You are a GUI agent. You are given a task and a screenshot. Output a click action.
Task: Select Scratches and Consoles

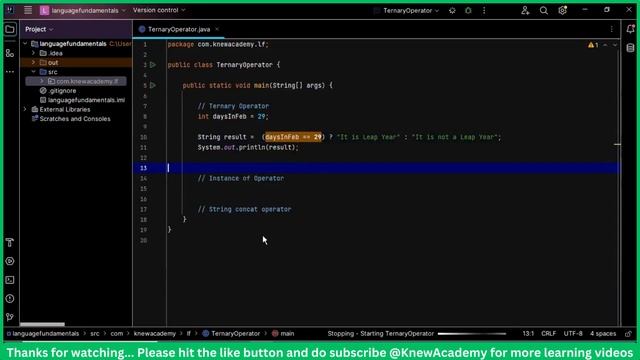[75, 119]
